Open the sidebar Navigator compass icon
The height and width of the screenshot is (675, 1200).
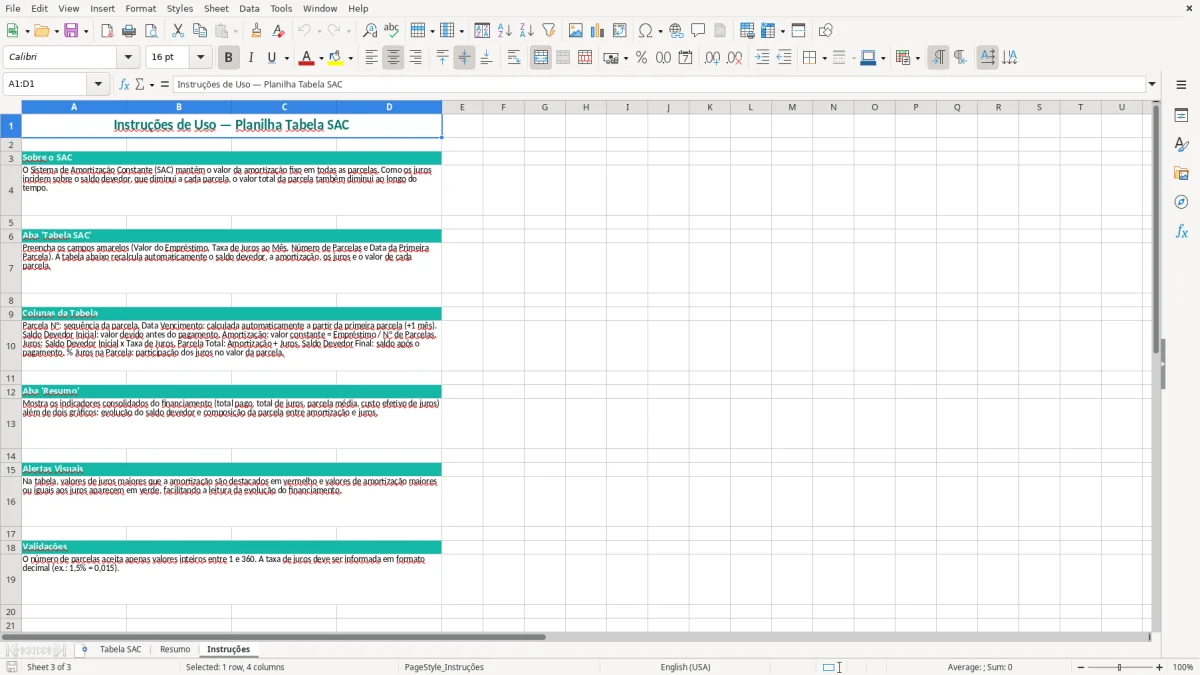1181,202
